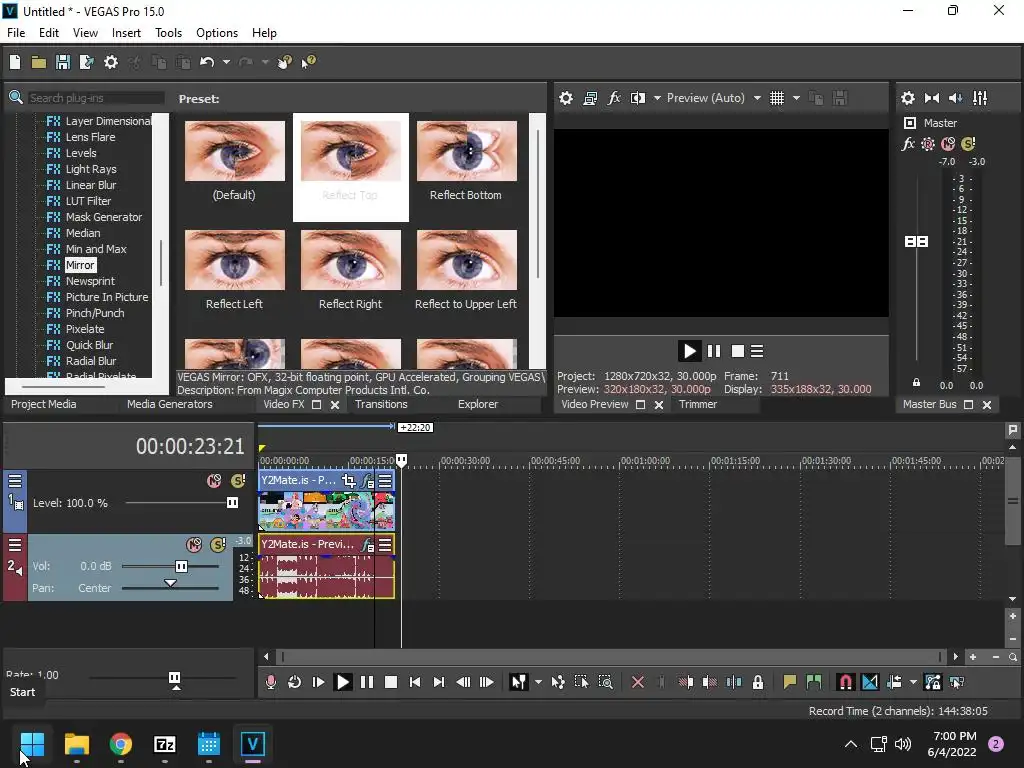Screen dimensions: 1024x768
Task: Switch to the Trimmer tab
Action: click(697, 404)
